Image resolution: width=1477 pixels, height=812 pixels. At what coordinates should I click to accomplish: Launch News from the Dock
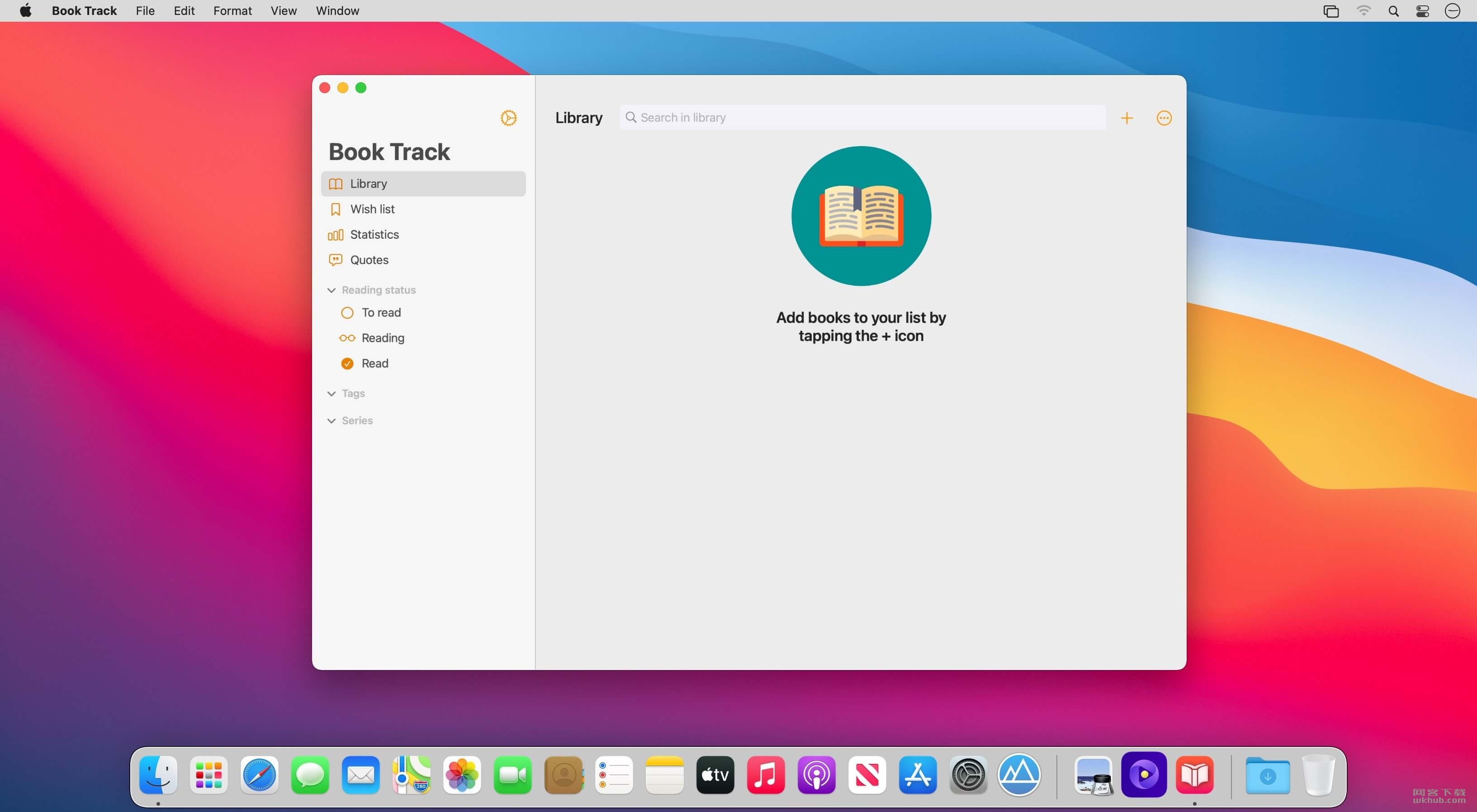(867, 775)
